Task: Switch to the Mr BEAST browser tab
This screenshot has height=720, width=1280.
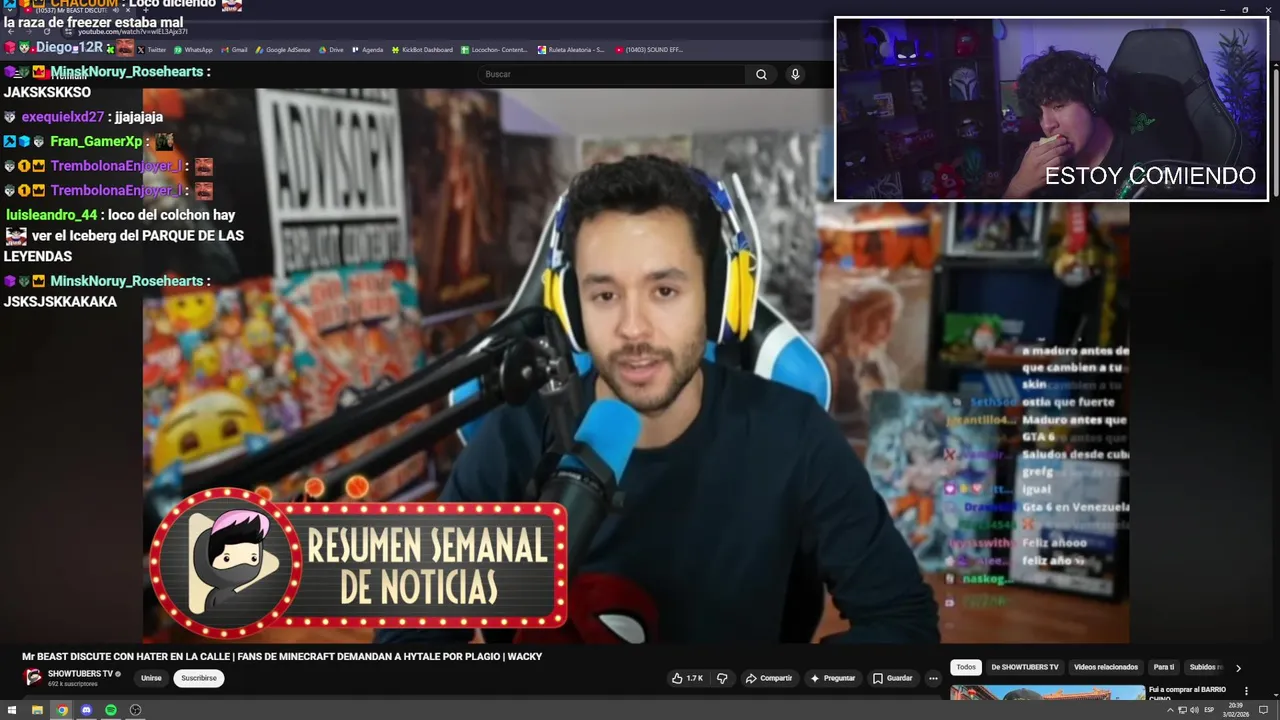Action: pos(75,10)
